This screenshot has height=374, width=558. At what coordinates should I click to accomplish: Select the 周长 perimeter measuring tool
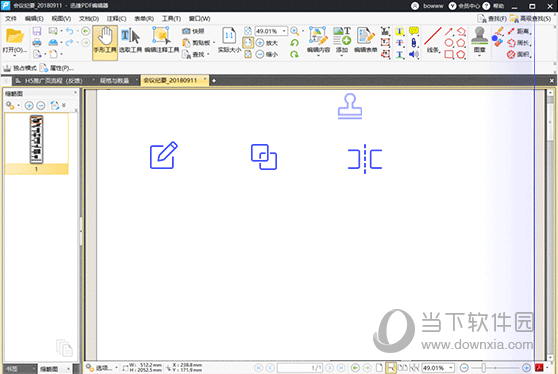click(519, 43)
